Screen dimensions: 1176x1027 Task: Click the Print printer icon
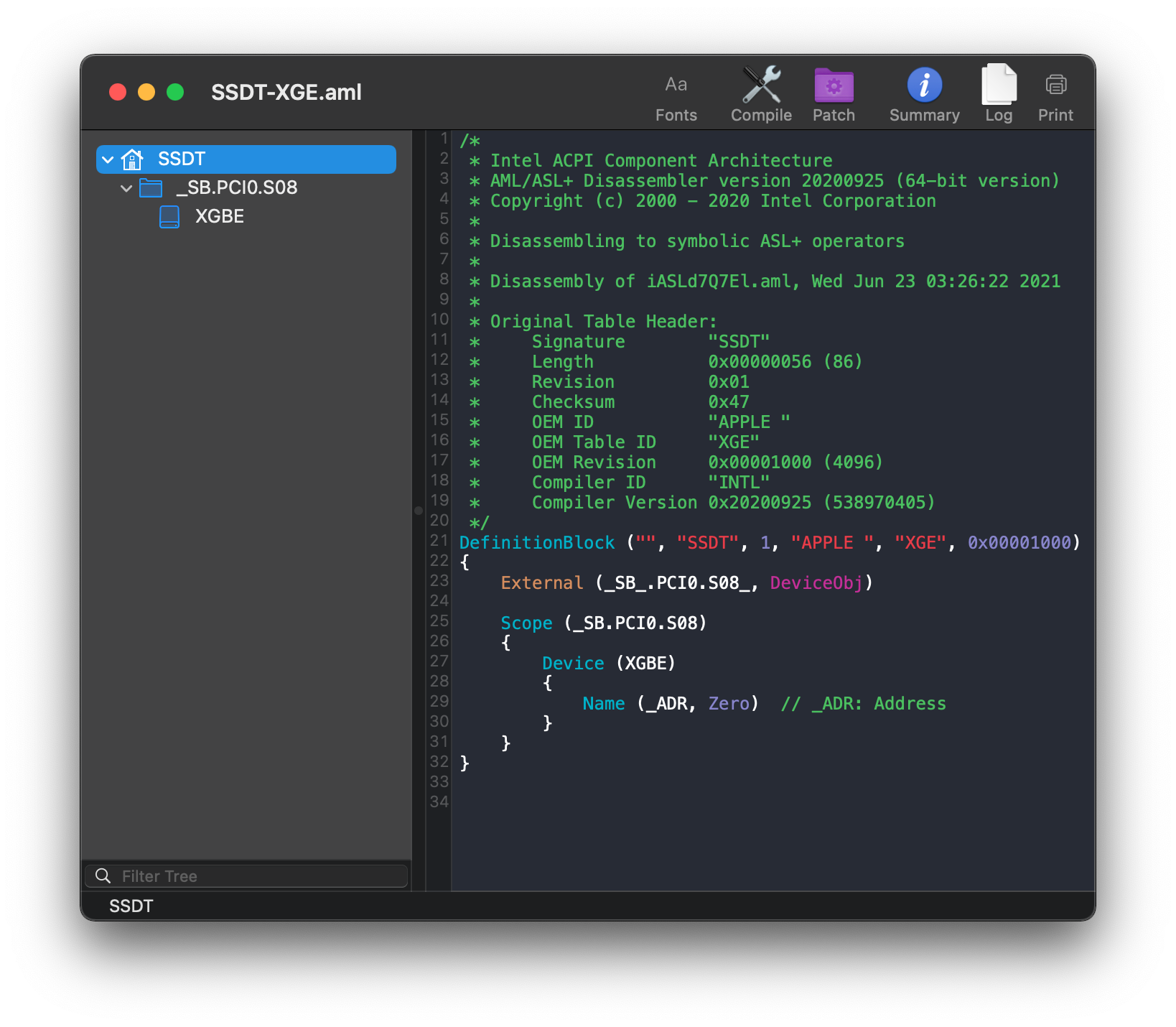pyautogui.click(x=1055, y=85)
